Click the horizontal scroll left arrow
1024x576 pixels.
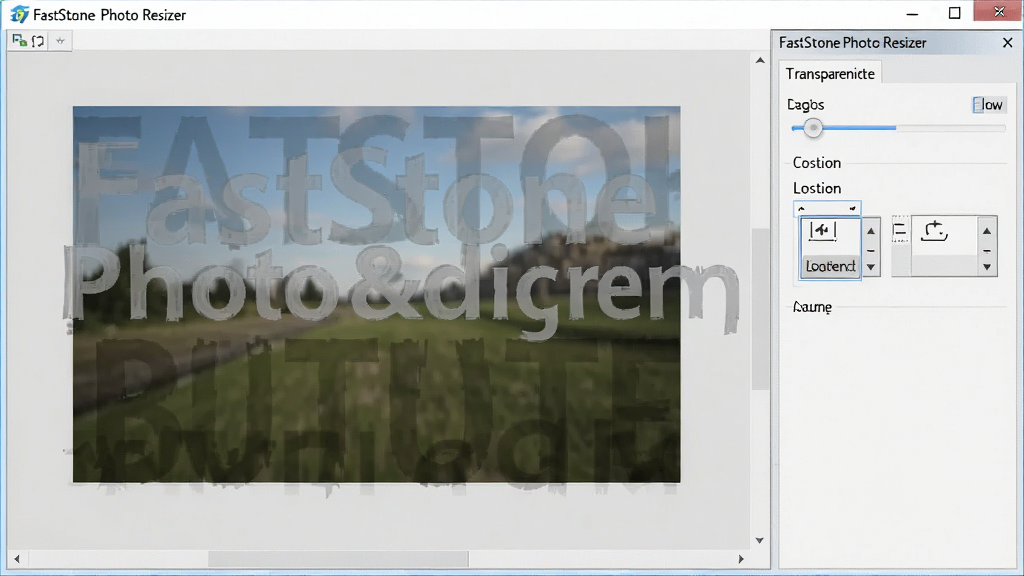17,559
